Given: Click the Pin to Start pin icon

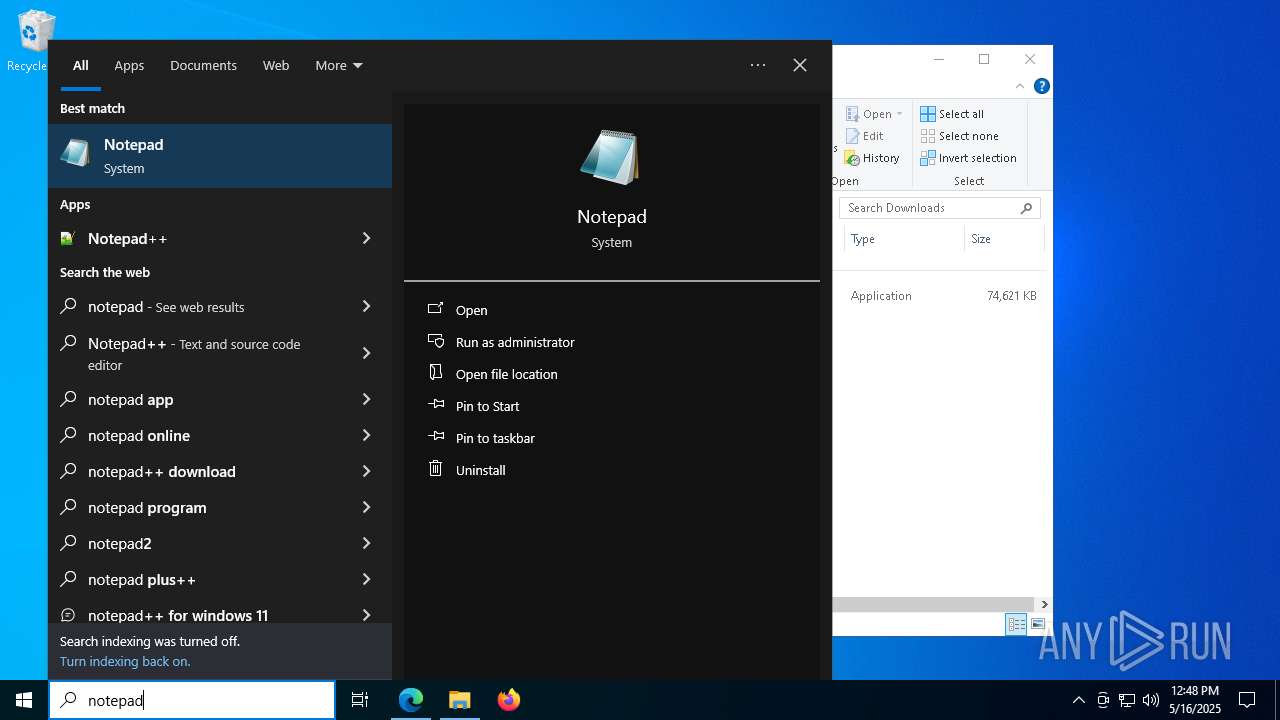Looking at the screenshot, I should pyautogui.click(x=435, y=405).
